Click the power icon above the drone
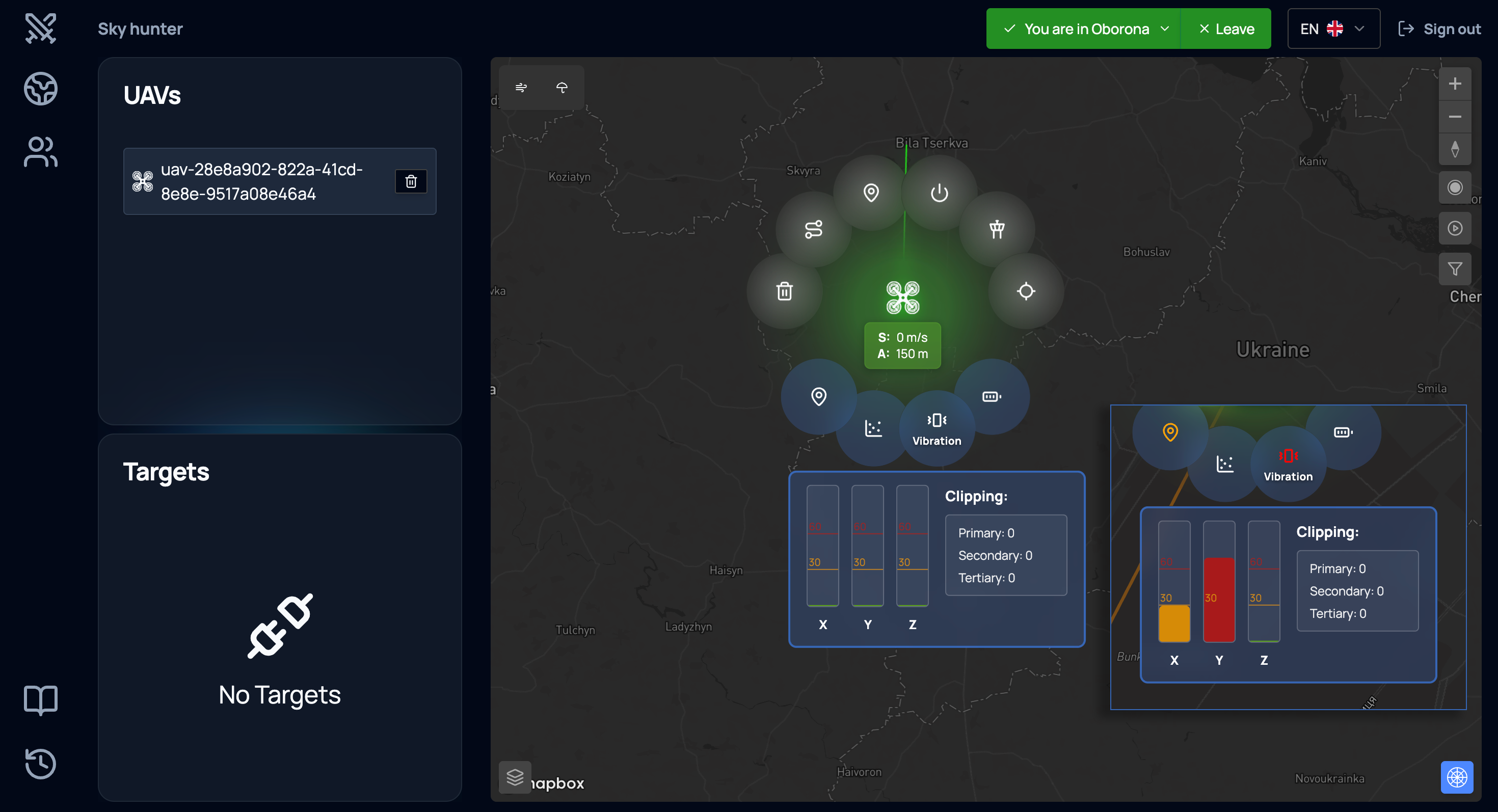Image resolution: width=1498 pixels, height=812 pixels. pos(939,193)
